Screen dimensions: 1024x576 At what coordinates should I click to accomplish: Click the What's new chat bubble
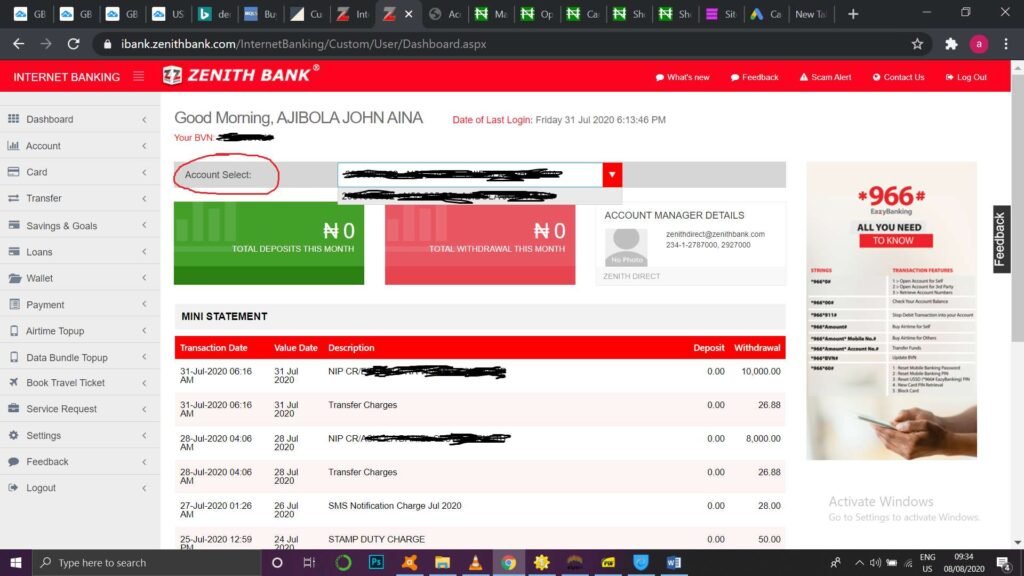[x=681, y=77]
